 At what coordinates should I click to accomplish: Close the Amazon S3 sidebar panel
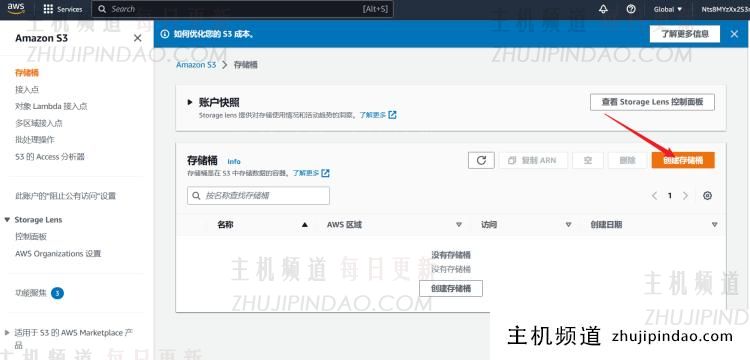138,38
